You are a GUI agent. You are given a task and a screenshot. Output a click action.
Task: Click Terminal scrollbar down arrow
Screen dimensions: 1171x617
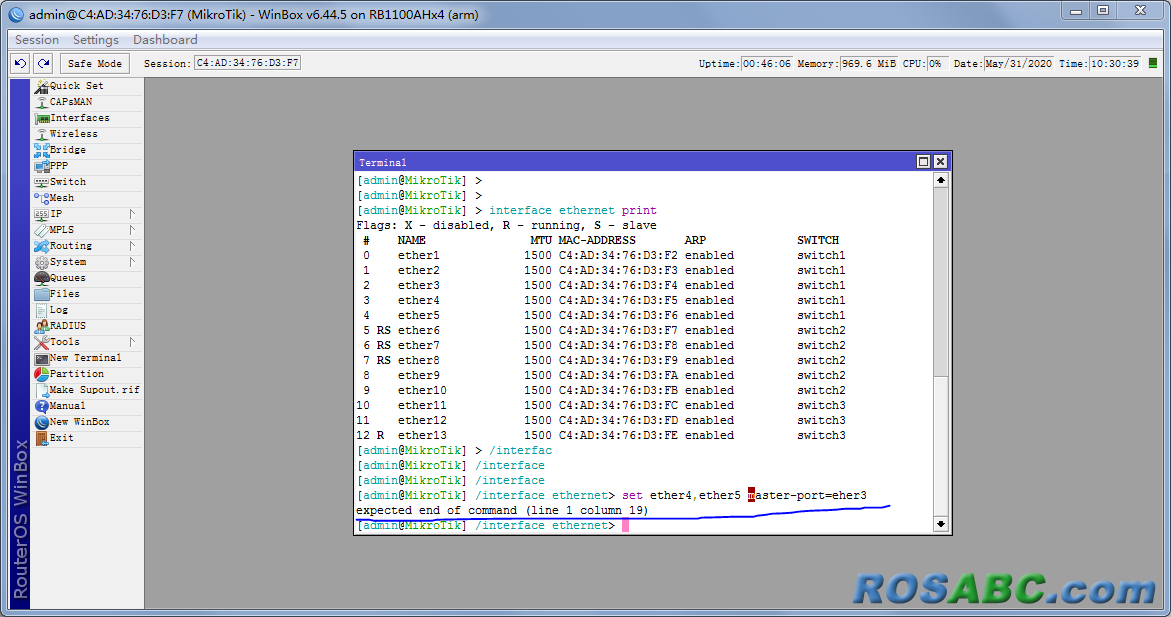click(940, 524)
